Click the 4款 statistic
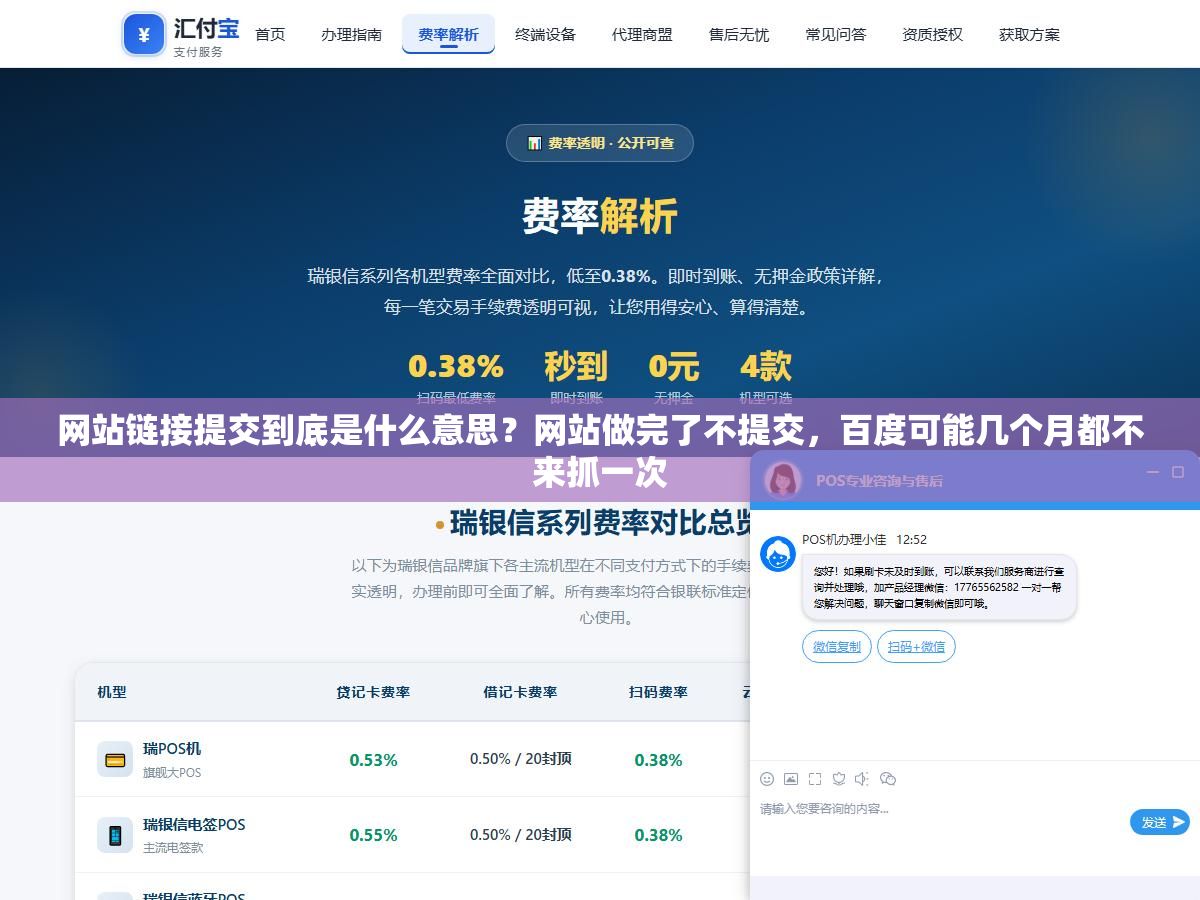The width and height of the screenshot is (1200, 900). 766,367
